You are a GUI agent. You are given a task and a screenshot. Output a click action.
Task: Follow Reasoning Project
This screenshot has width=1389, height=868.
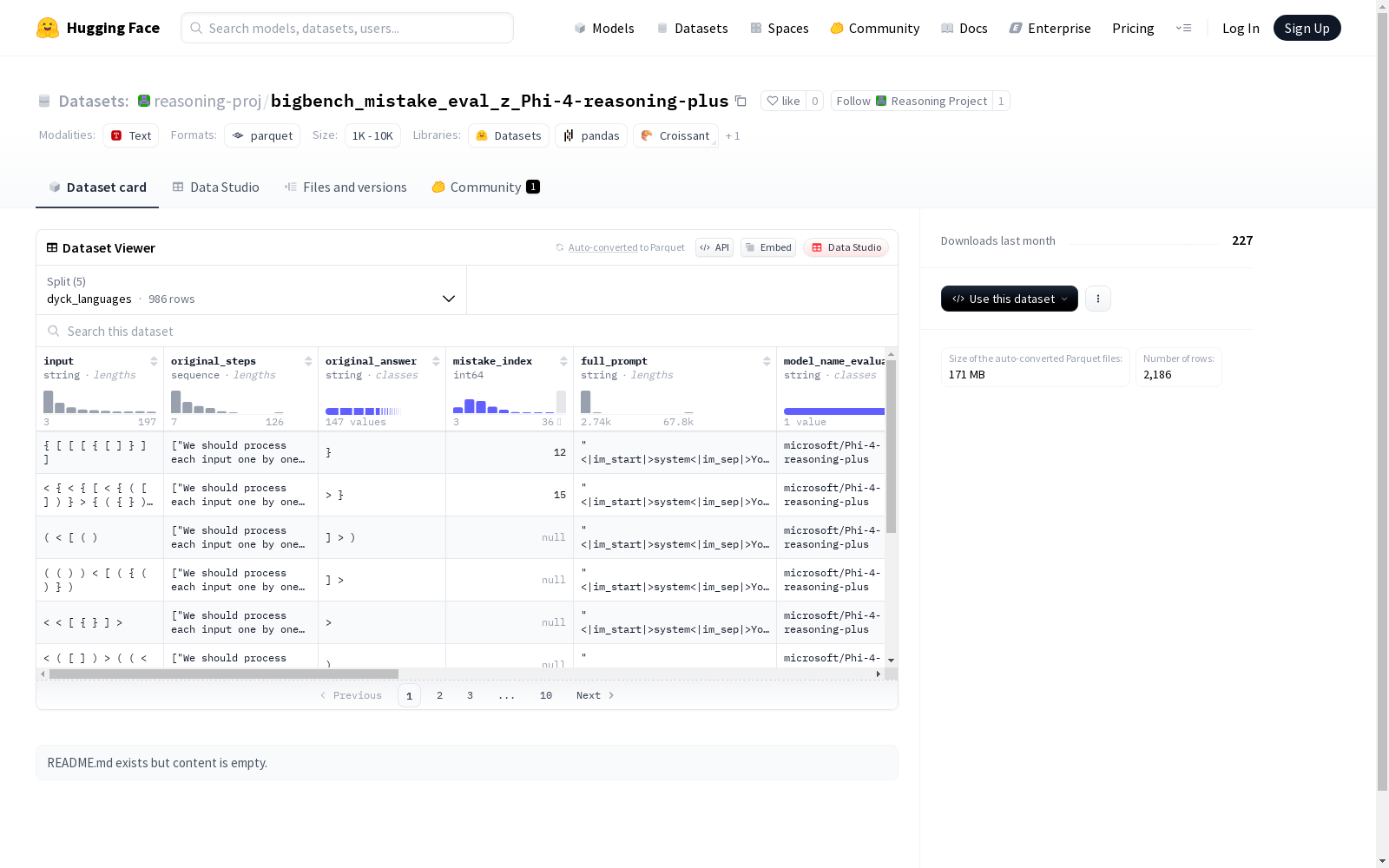click(x=912, y=101)
